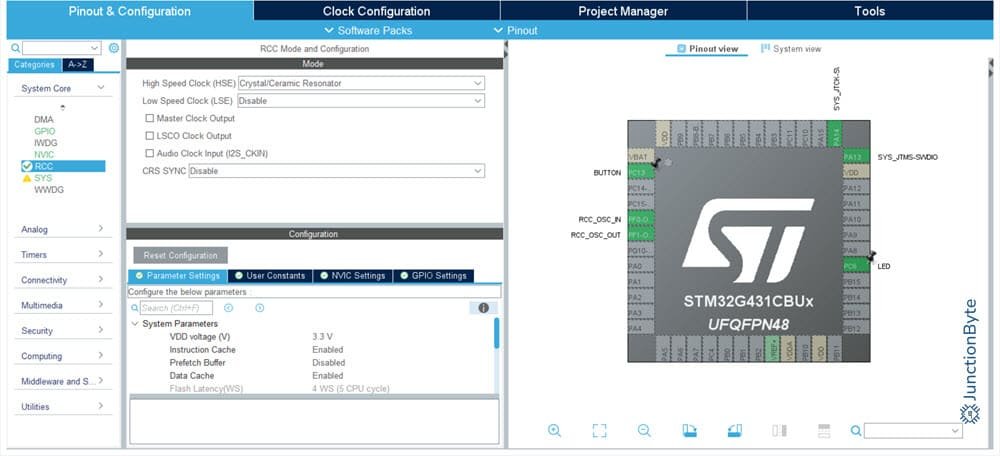Click the table layout icon in bottom toolbar
This screenshot has height=456, width=1000.
tap(824, 430)
